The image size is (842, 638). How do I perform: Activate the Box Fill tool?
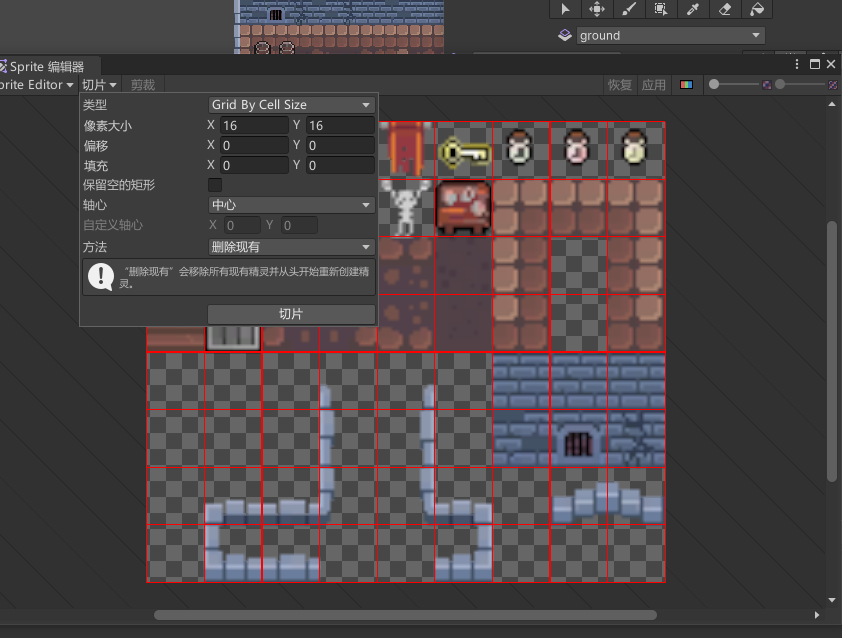tap(660, 9)
